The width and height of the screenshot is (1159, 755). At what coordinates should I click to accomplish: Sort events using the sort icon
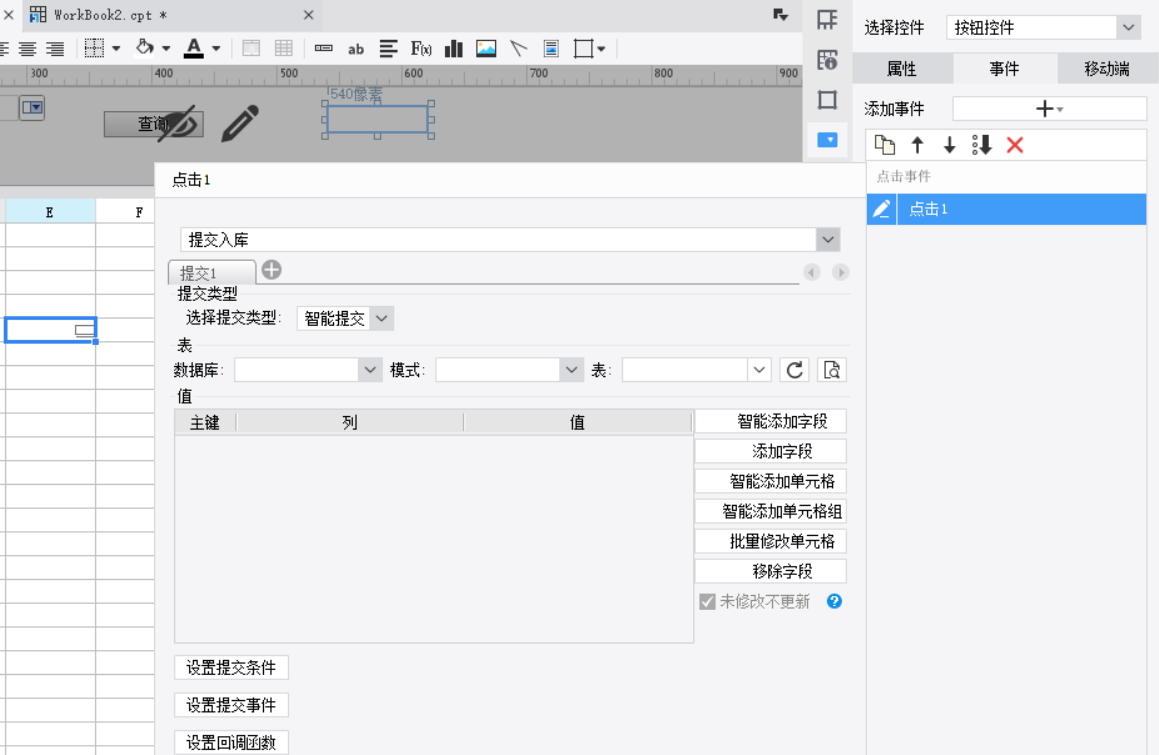click(x=982, y=145)
